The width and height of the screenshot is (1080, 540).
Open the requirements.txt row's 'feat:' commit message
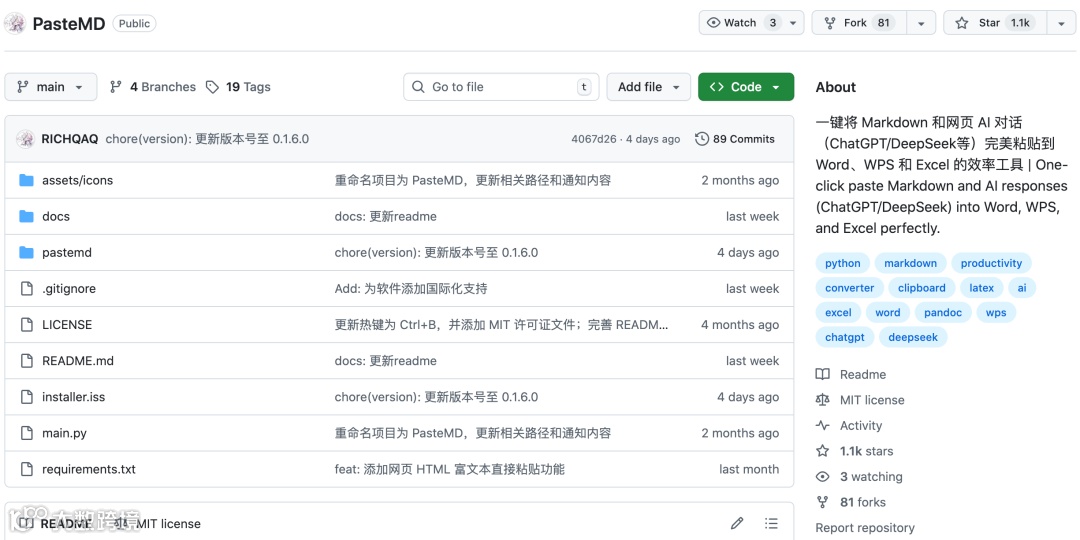point(450,470)
